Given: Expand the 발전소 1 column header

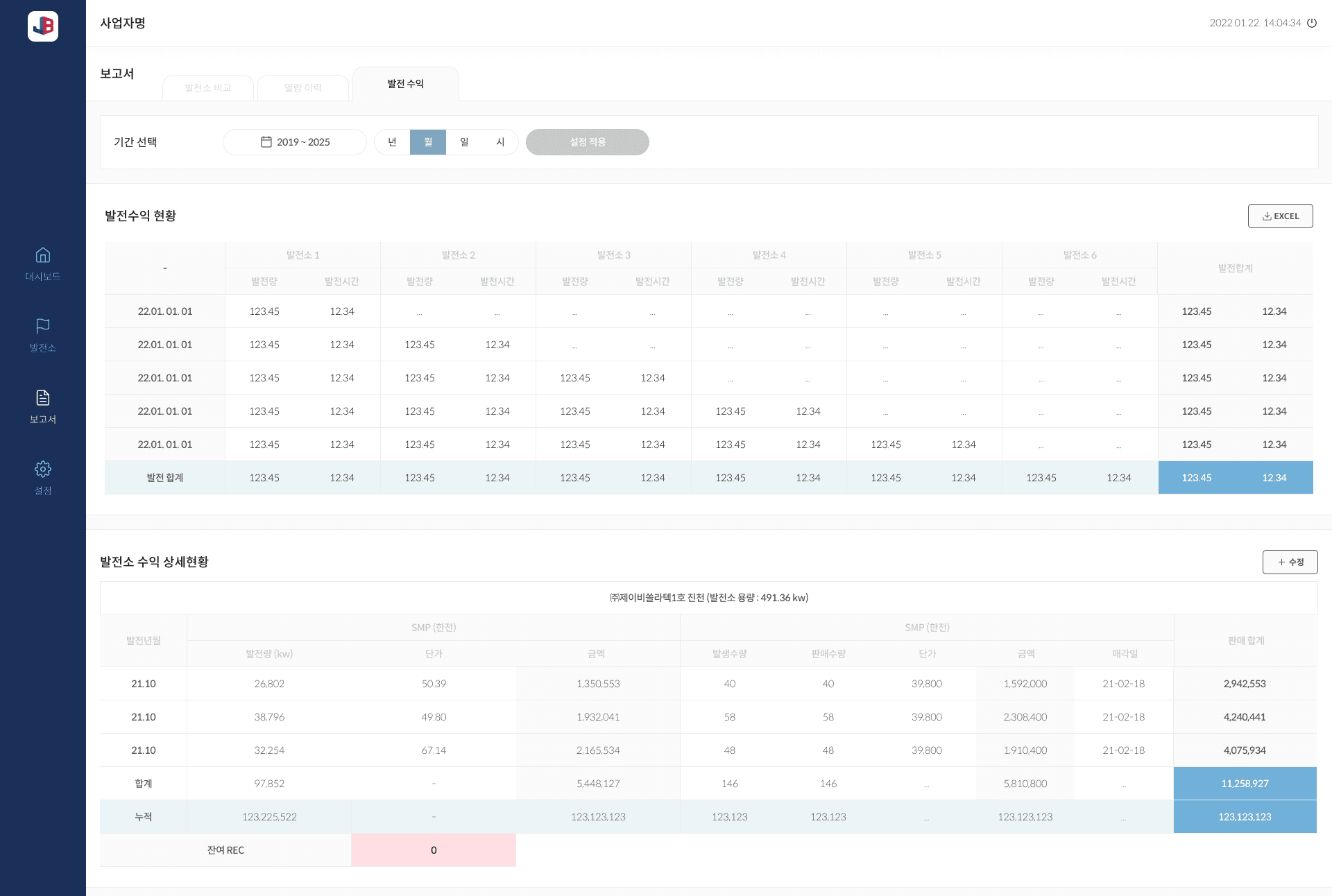Looking at the screenshot, I should click(302, 255).
